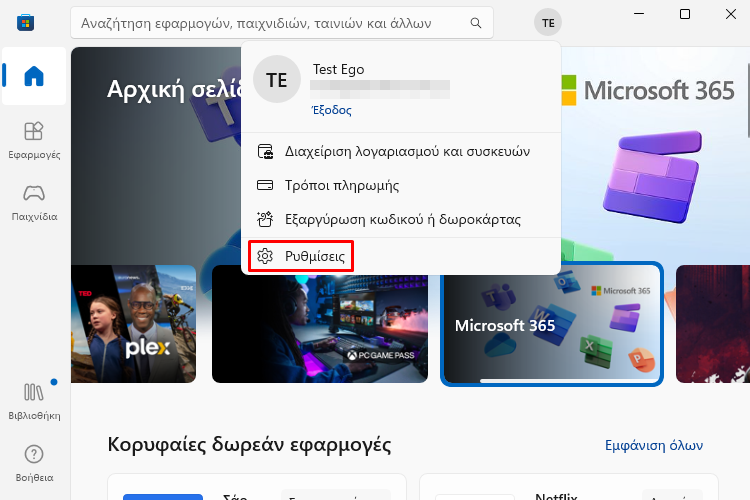
Task: Open the Plex promotional thumbnail
Action: click(x=133, y=324)
